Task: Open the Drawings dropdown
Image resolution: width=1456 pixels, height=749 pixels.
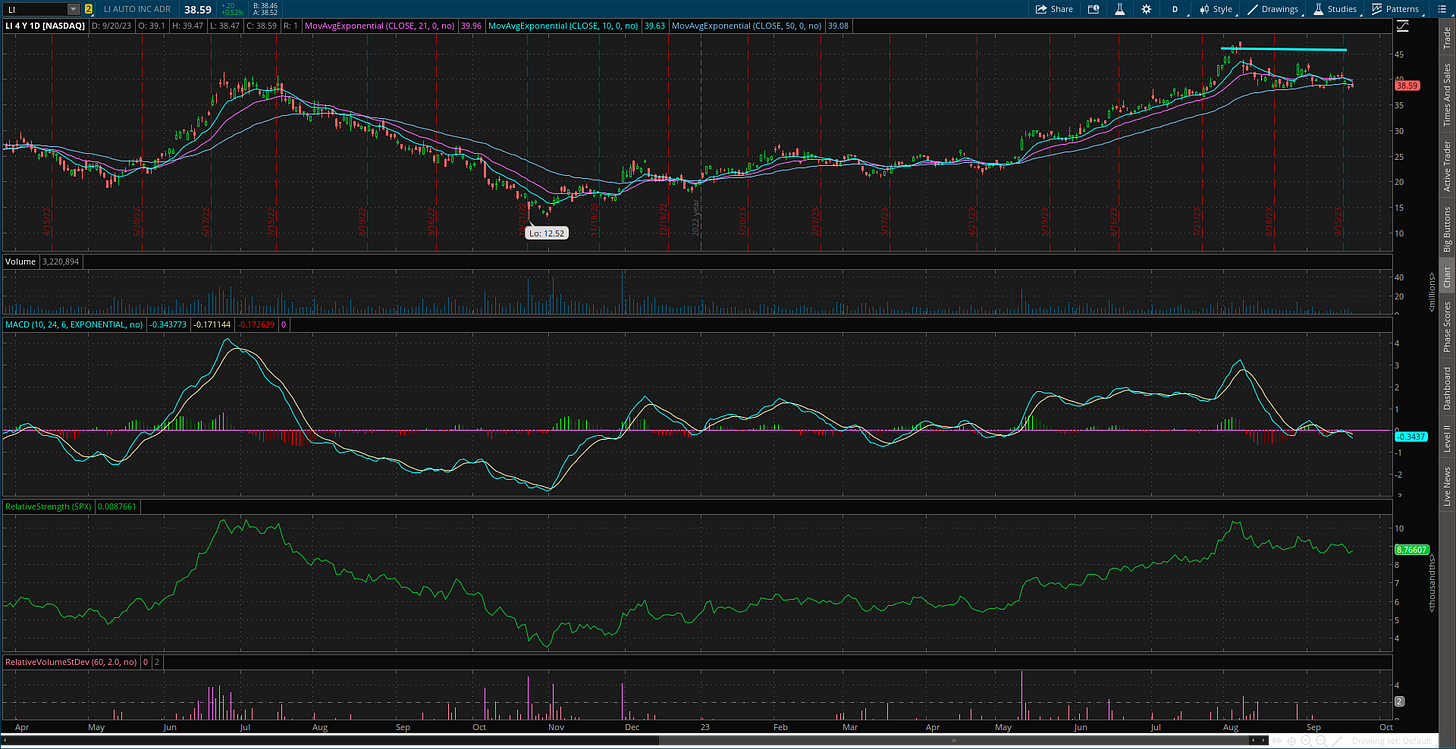Action: tap(1273, 9)
